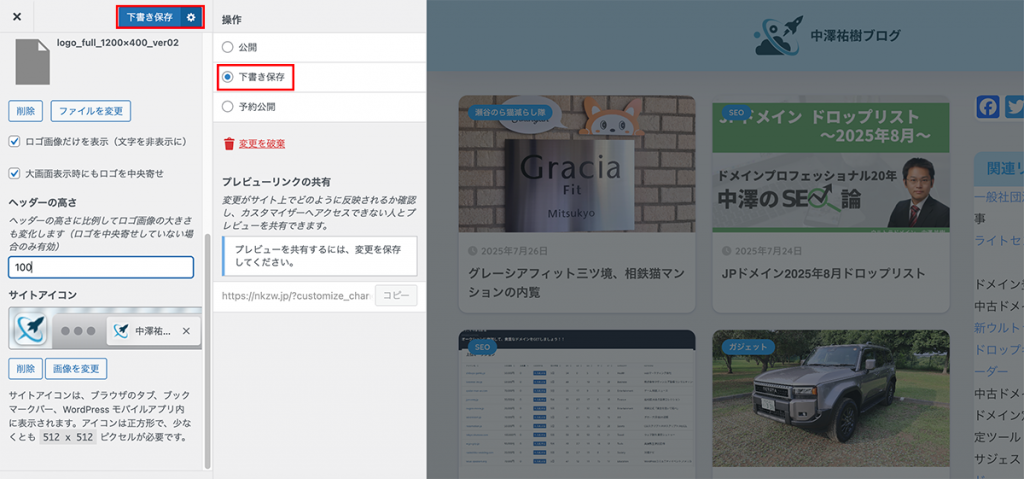The height and width of the screenshot is (479, 1024).
Task: Close the customizer with the X icon
Action: tap(16, 17)
